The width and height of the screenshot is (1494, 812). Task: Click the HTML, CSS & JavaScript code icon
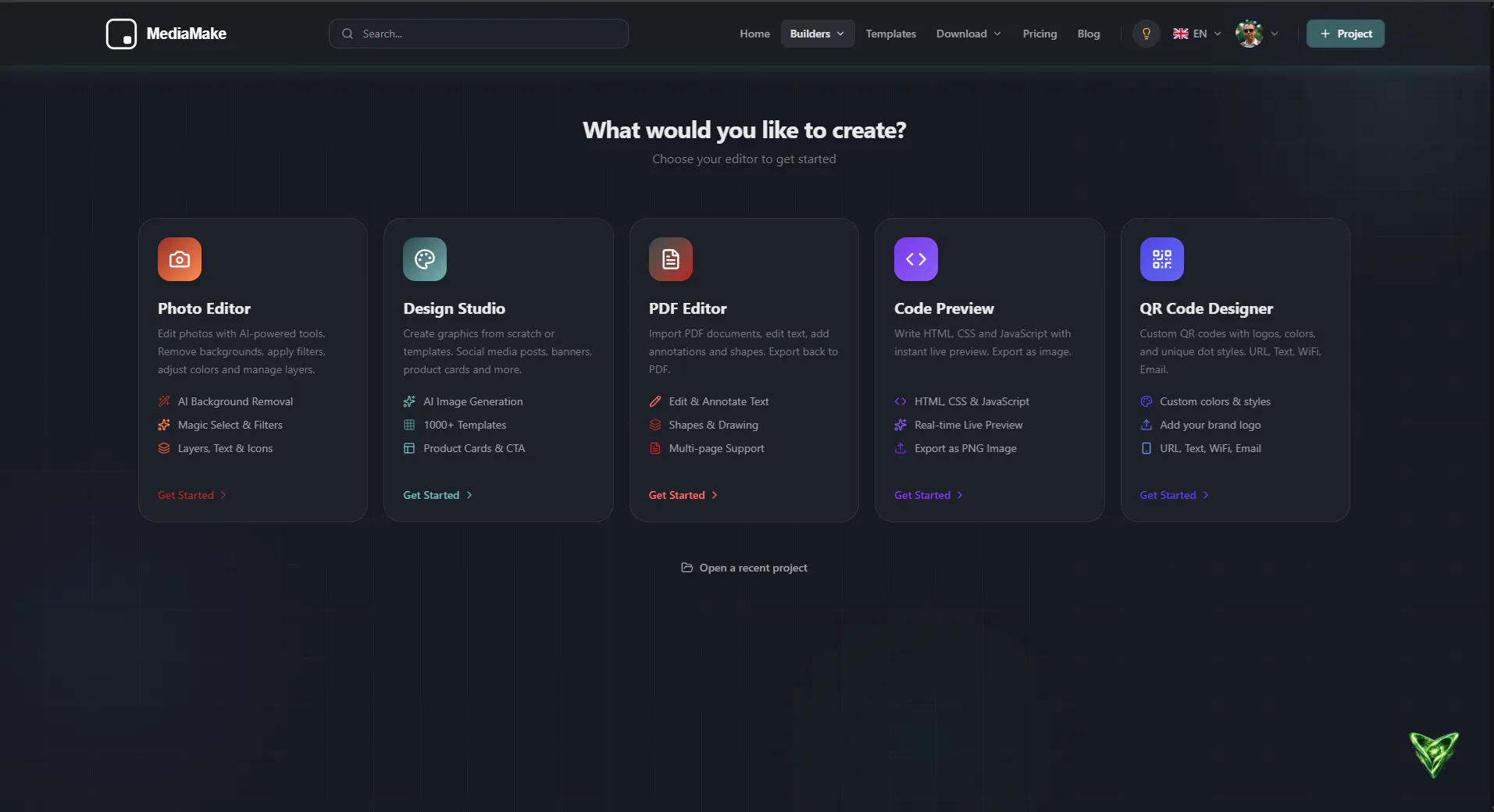coord(900,401)
